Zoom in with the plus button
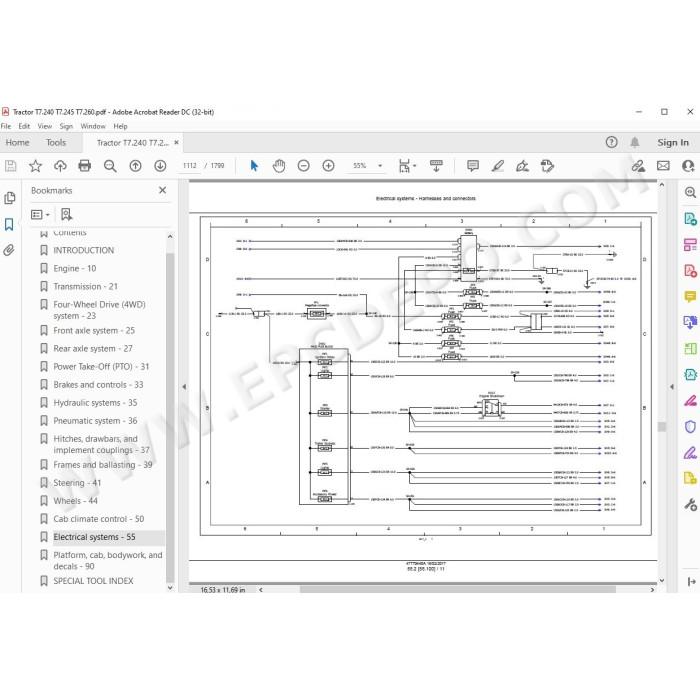This screenshot has height=700, width=700. 328,166
